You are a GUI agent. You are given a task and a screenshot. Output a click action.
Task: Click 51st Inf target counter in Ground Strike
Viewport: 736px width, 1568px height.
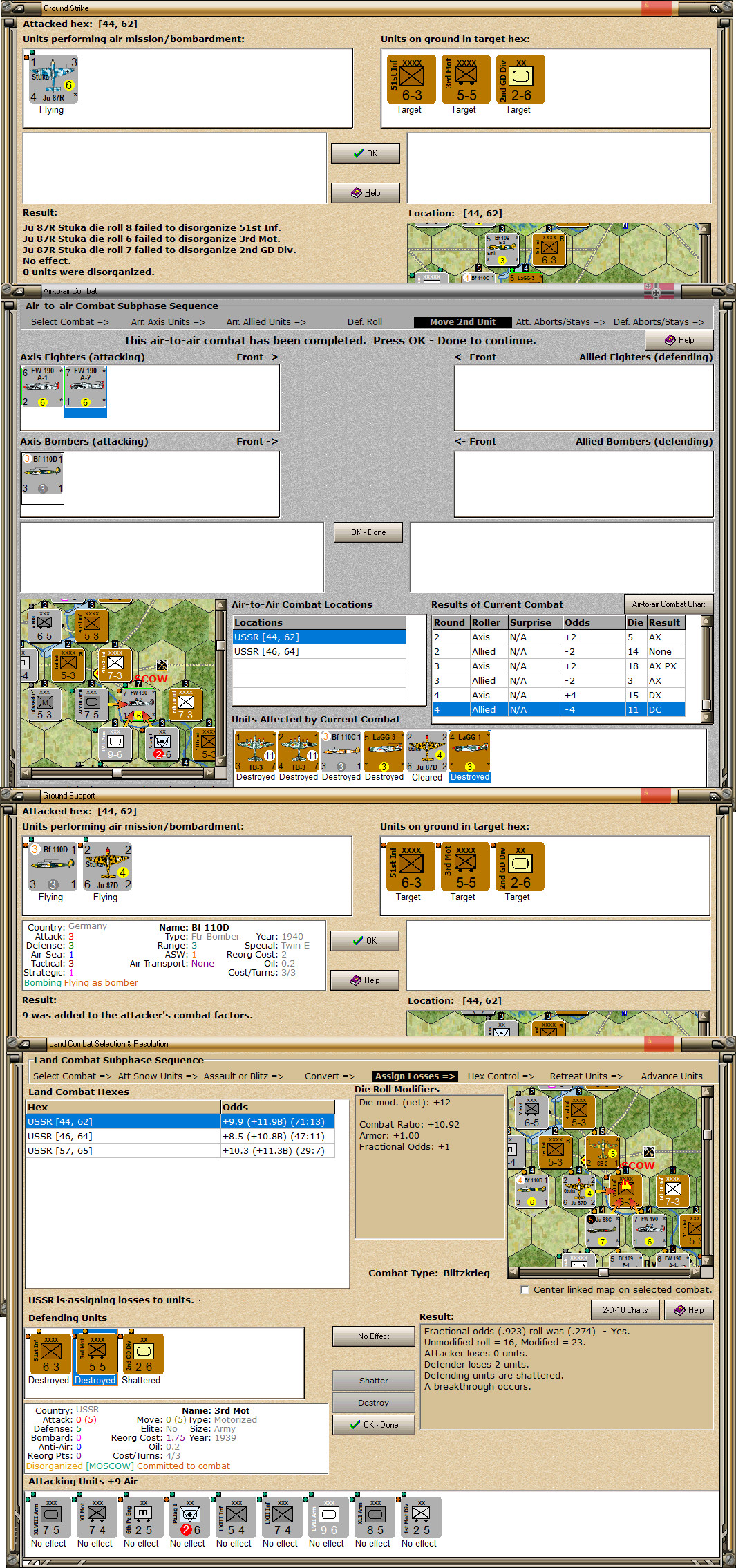coord(411,80)
